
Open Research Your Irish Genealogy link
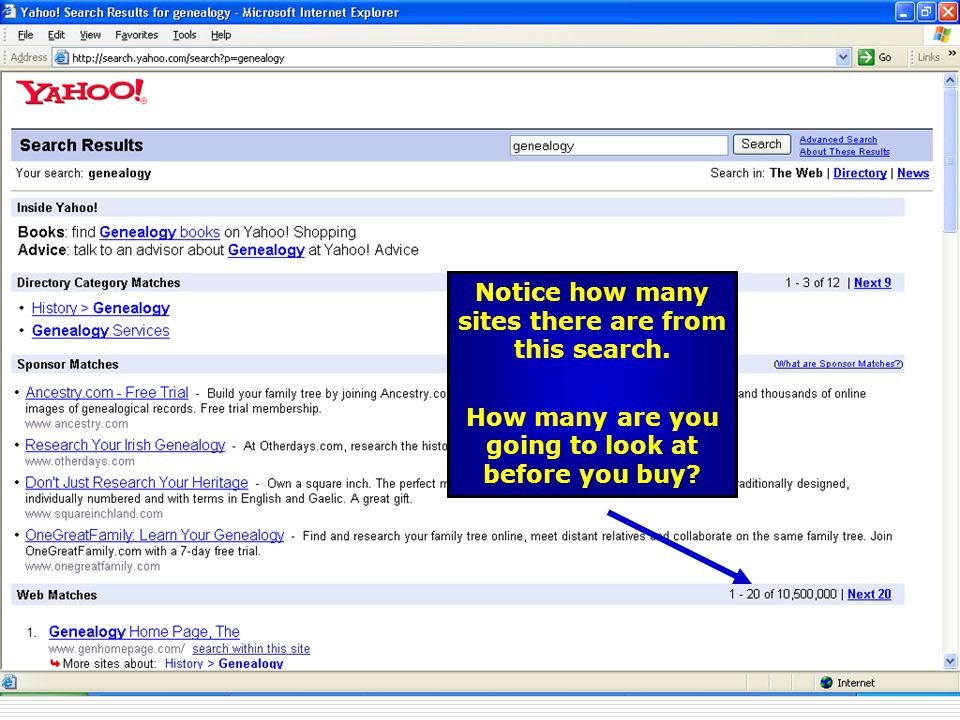pyautogui.click(x=125, y=445)
